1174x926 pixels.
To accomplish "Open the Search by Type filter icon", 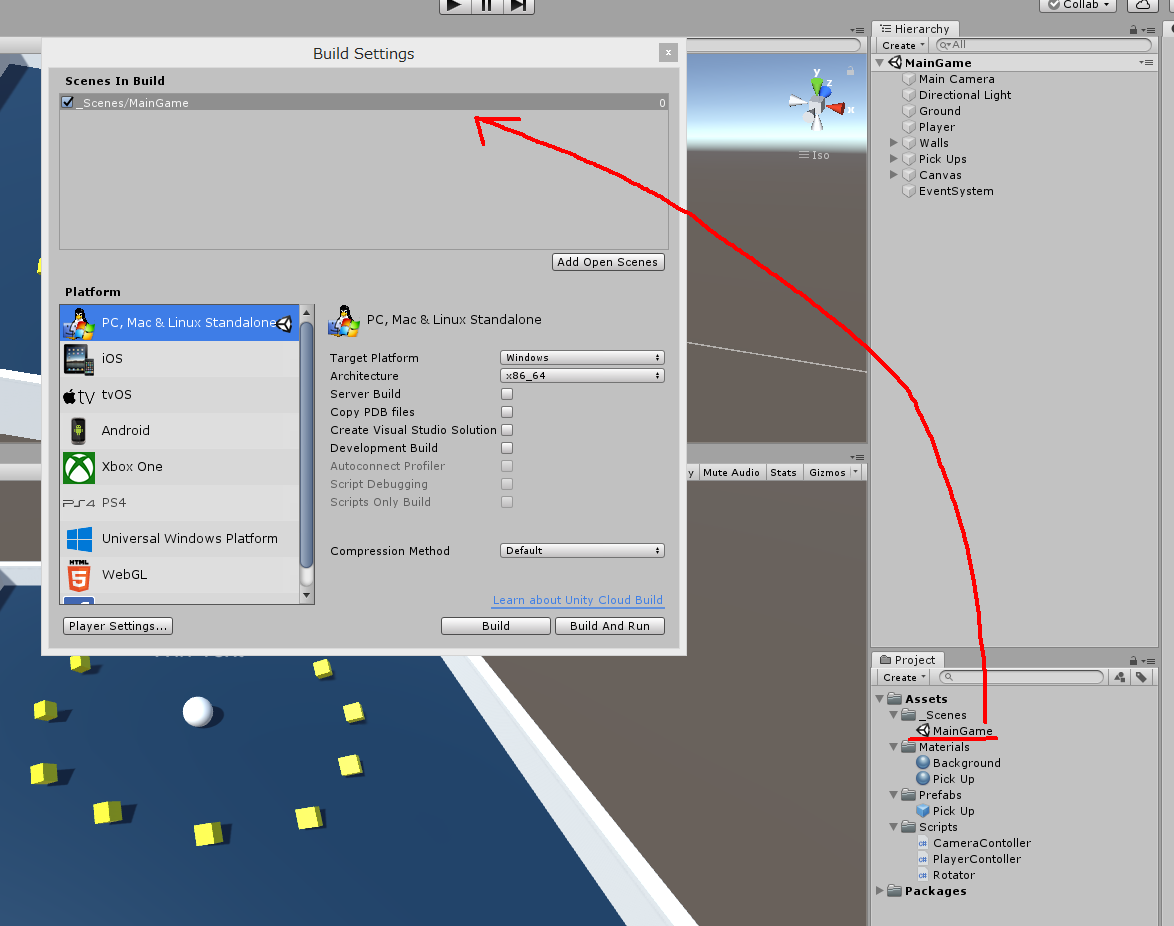I will [x=1119, y=677].
